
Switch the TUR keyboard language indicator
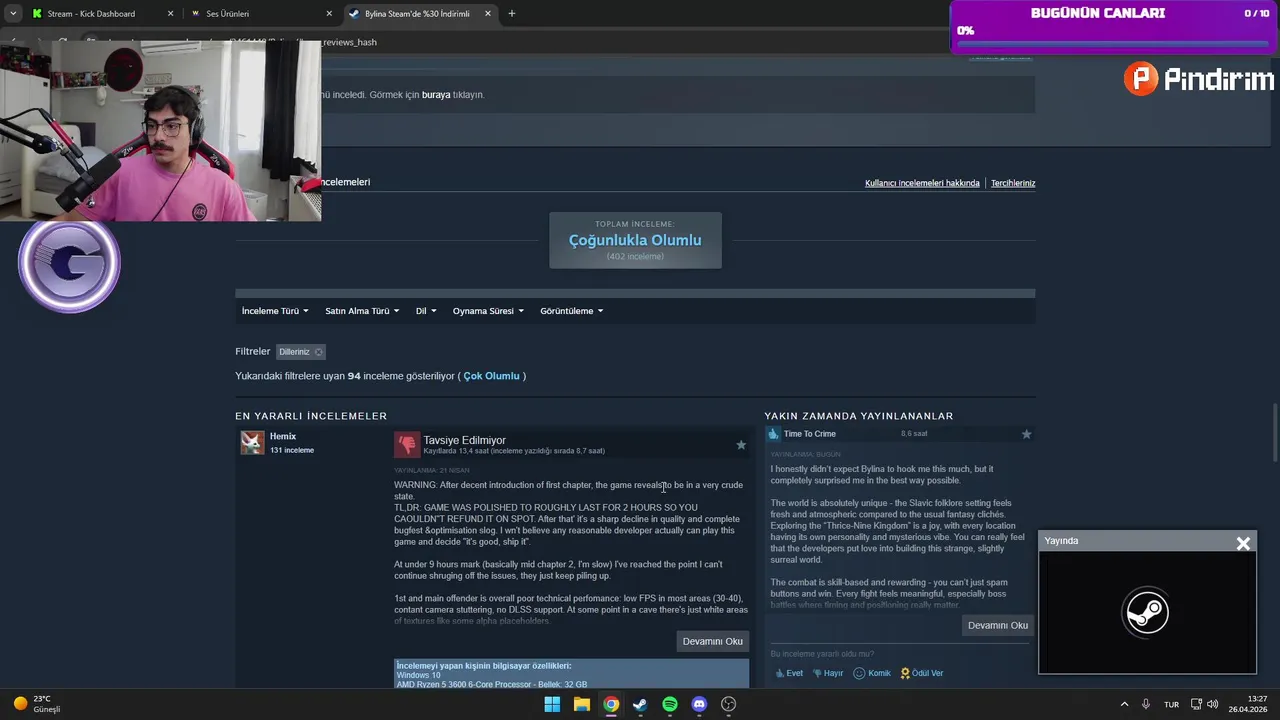[x=1171, y=704]
